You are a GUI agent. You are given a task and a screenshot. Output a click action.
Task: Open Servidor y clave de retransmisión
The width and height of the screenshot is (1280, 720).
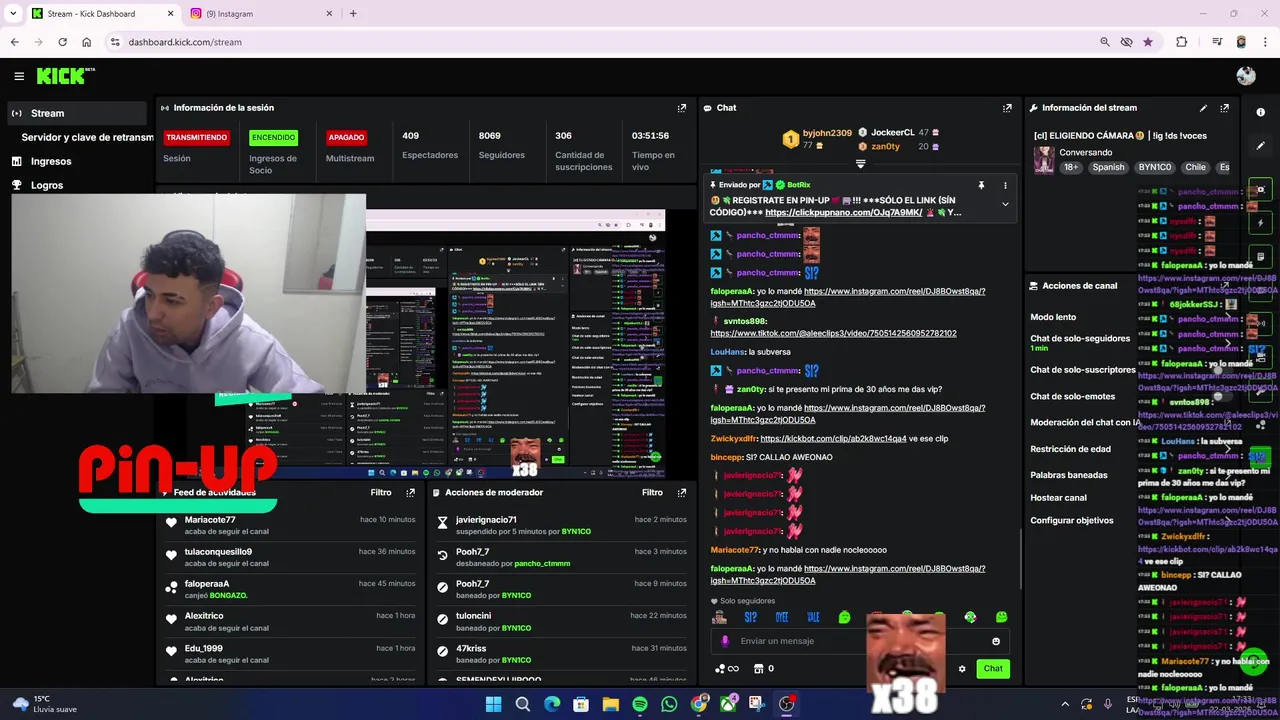coord(87,137)
